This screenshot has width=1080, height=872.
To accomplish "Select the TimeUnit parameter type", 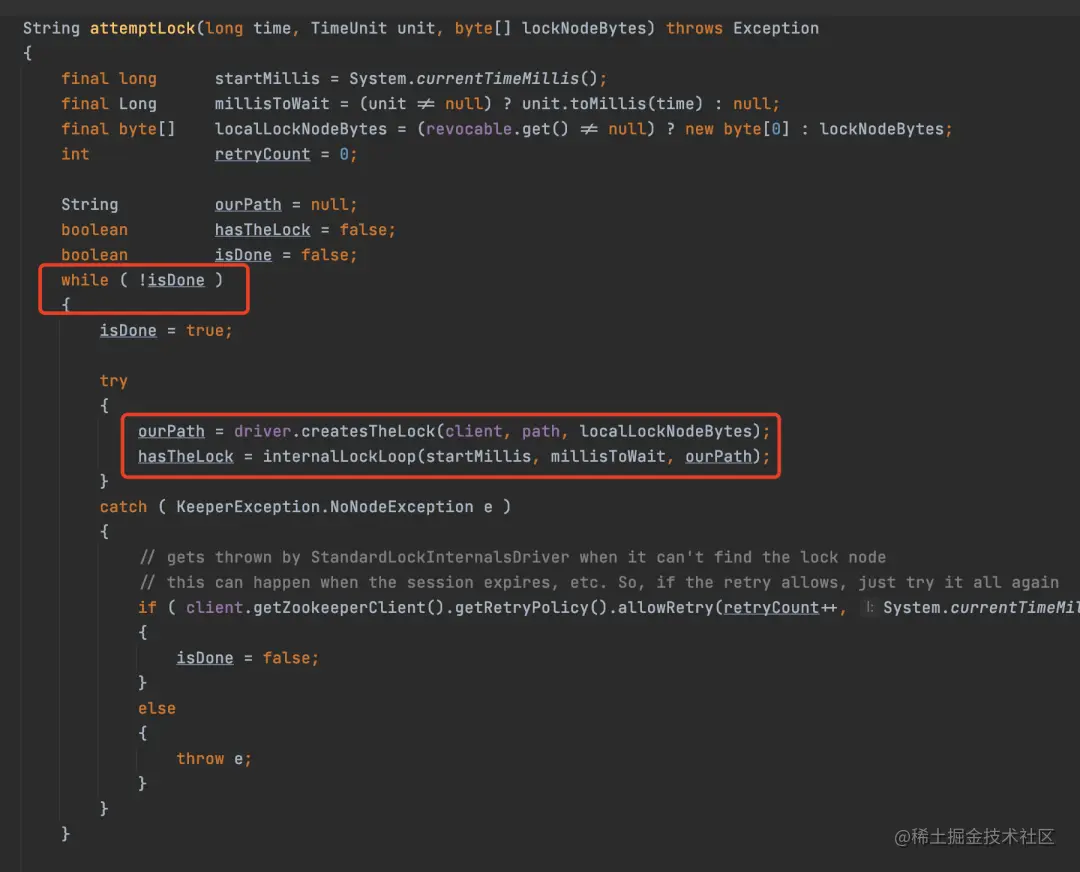I will pos(349,28).
